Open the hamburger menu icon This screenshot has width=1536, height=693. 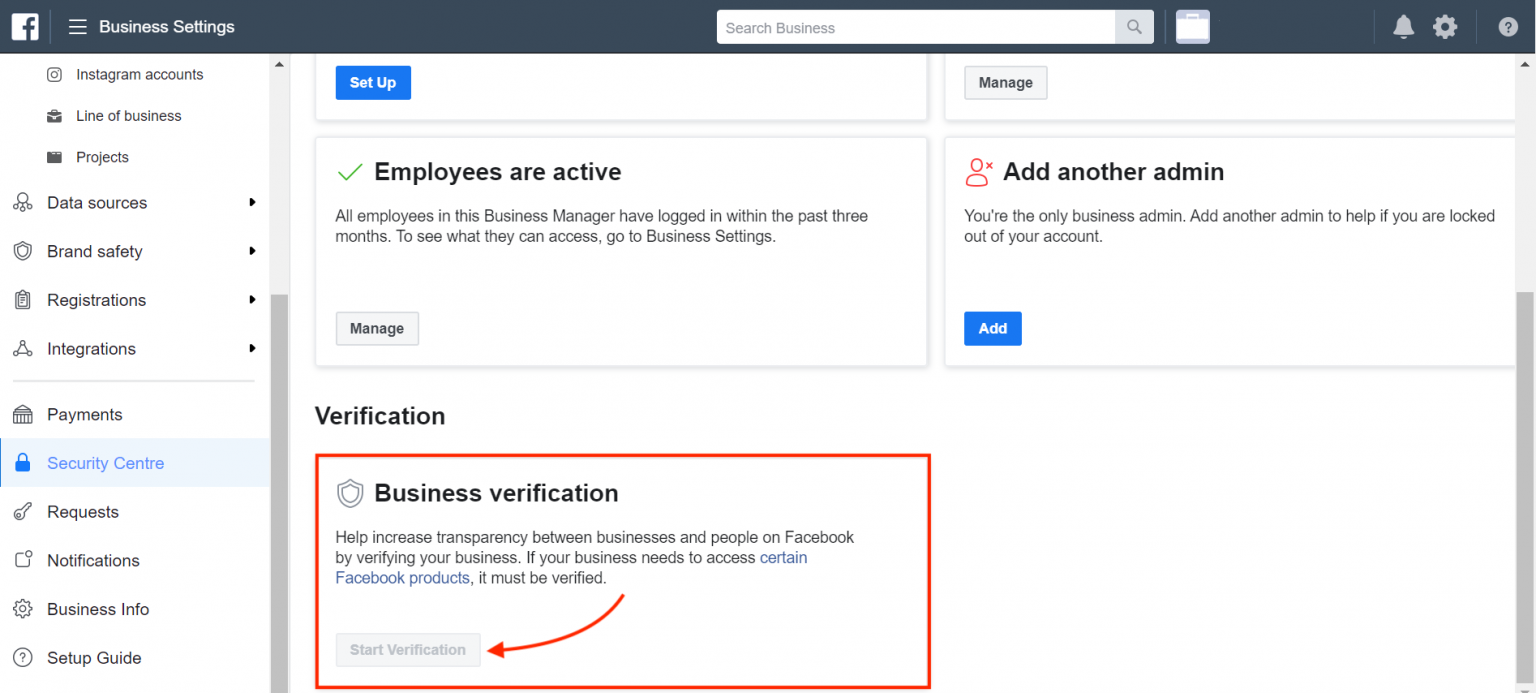pyautogui.click(x=77, y=27)
